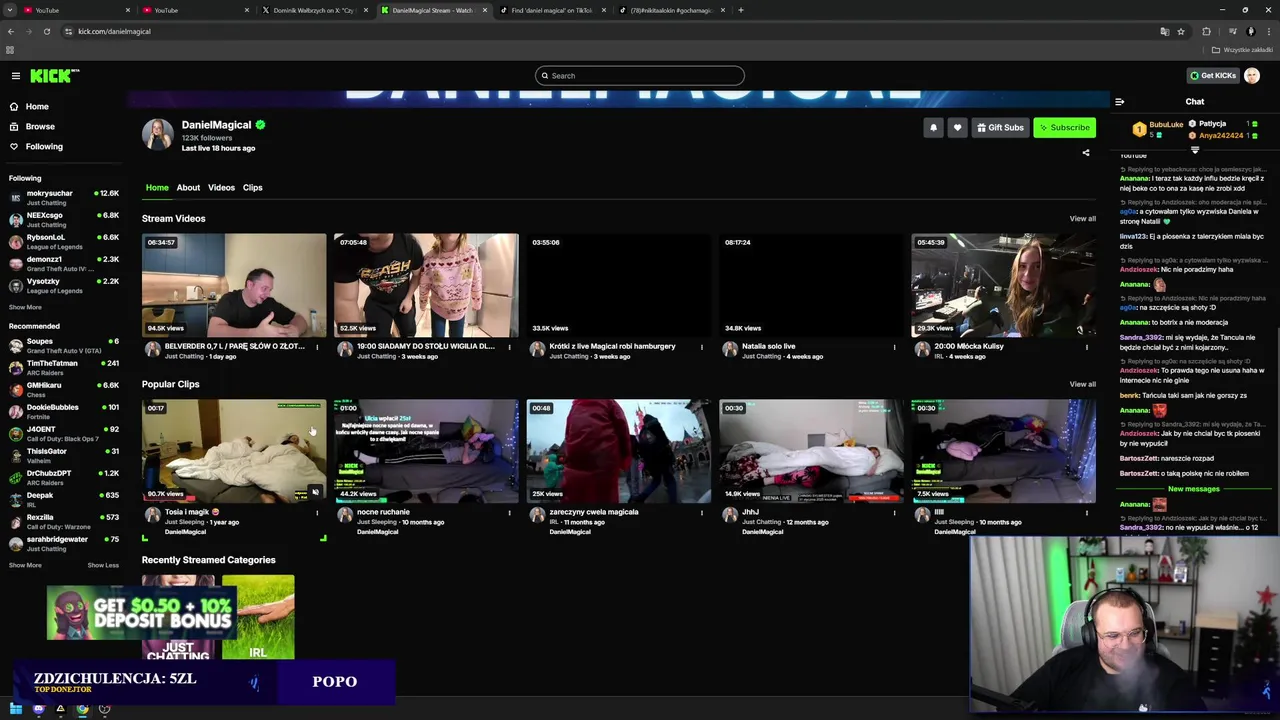1280x720 pixels.
Task: Enable notifications with the bell icon
Action: coord(933,127)
